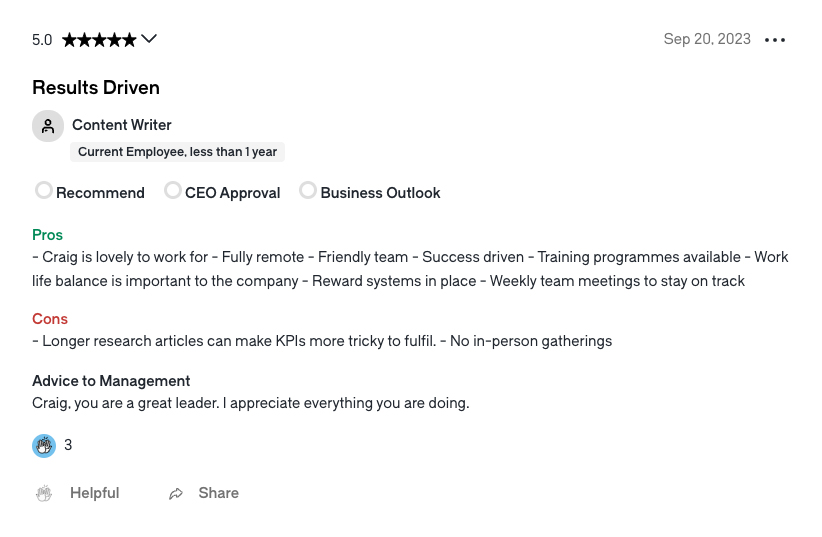Viewport: 822px width, 537px height.
Task: Click the Current Employee tenure badge
Action: click(177, 152)
